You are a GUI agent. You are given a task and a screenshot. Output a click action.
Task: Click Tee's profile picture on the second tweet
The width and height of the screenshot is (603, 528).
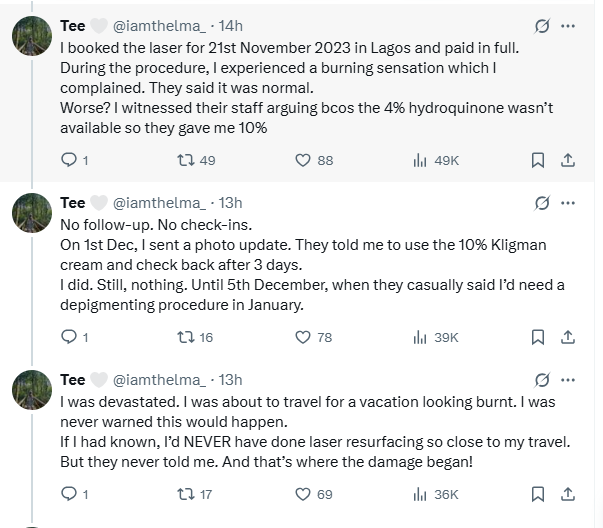point(32,212)
